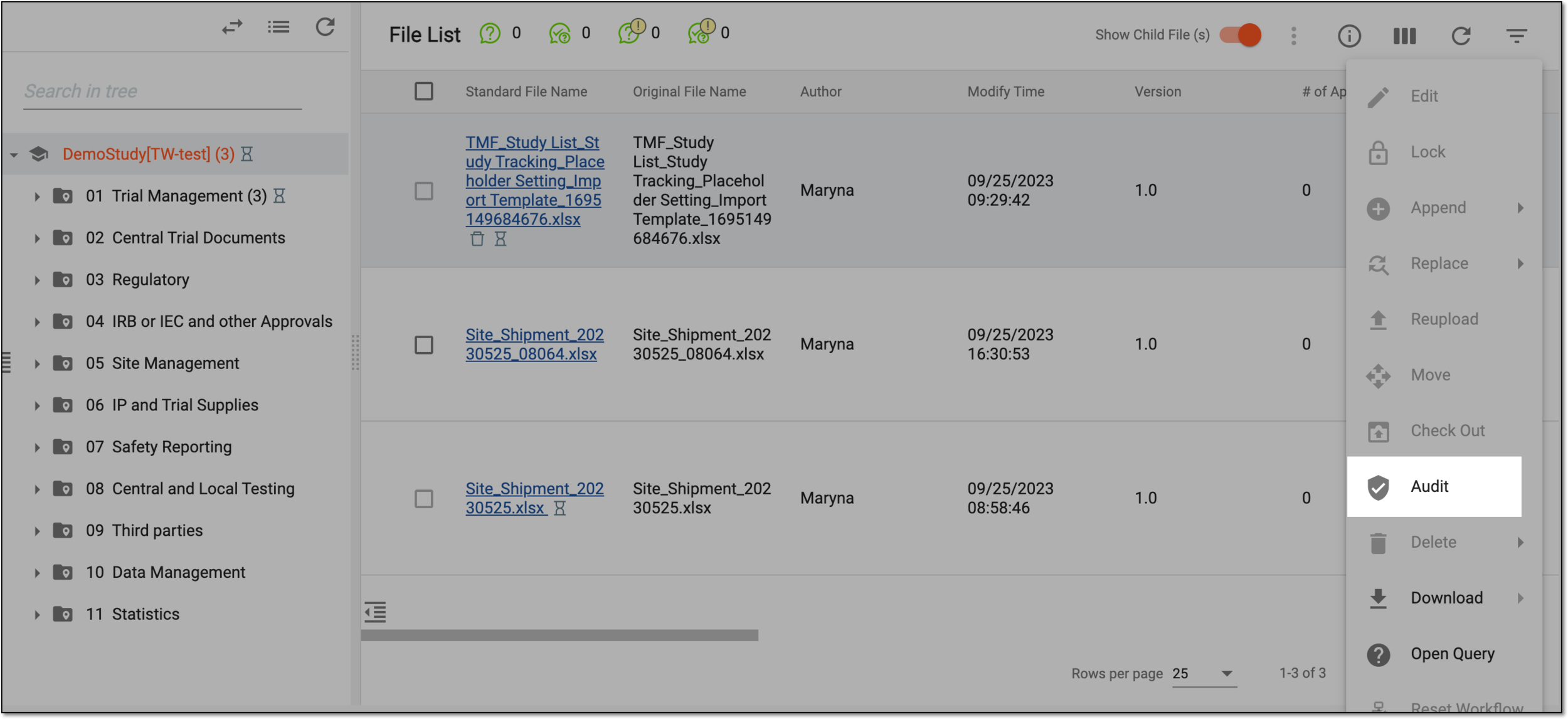Open the column chooser icon
Screen dimensions: 1568x719
click(1404, 36)
